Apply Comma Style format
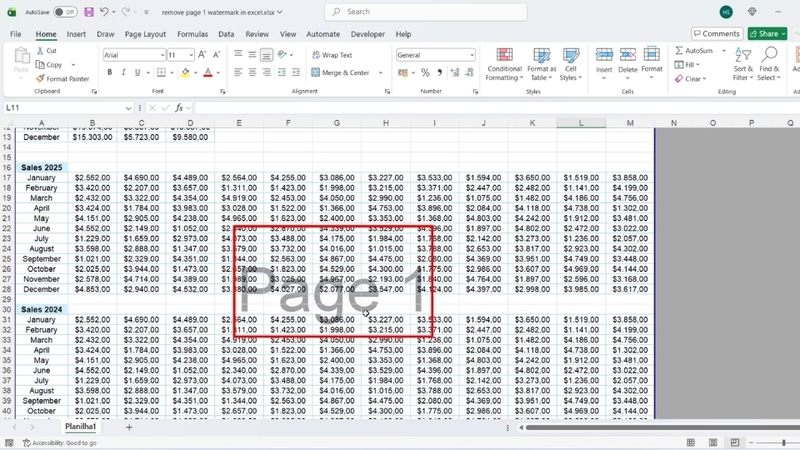Screen dimensions: 800x450 click(x=439, y=73)
